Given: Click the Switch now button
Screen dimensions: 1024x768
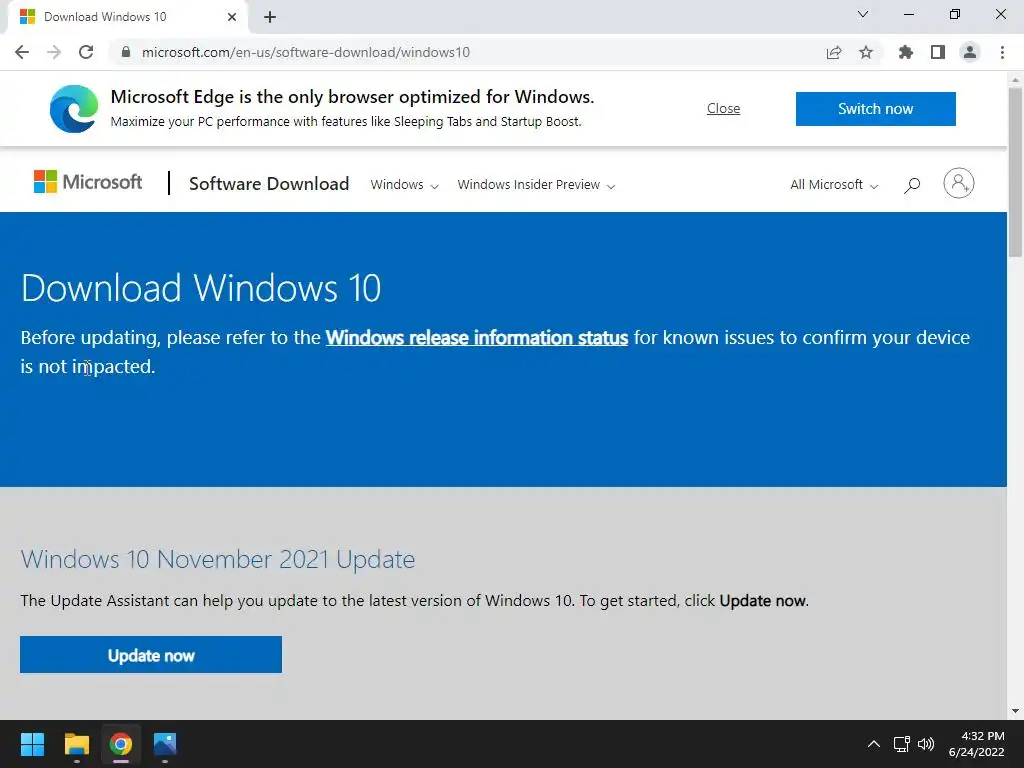Looking at the screenshot, I should [x=876, y=108].
